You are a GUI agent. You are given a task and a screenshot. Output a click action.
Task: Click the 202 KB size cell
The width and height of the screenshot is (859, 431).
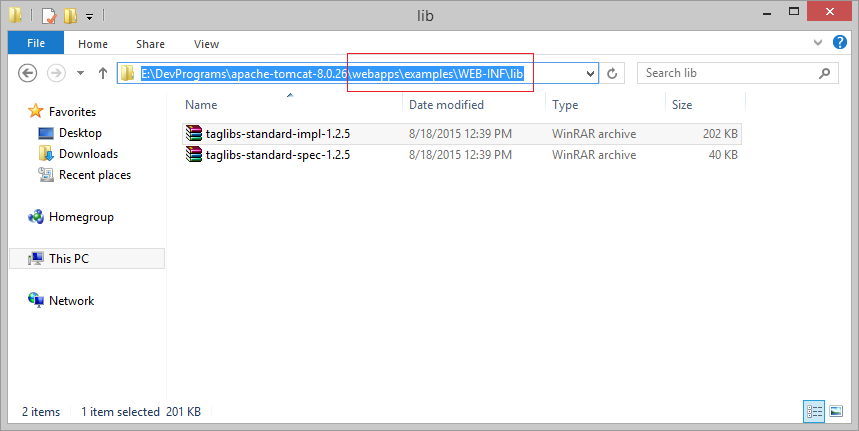click(x=720, y=134)
